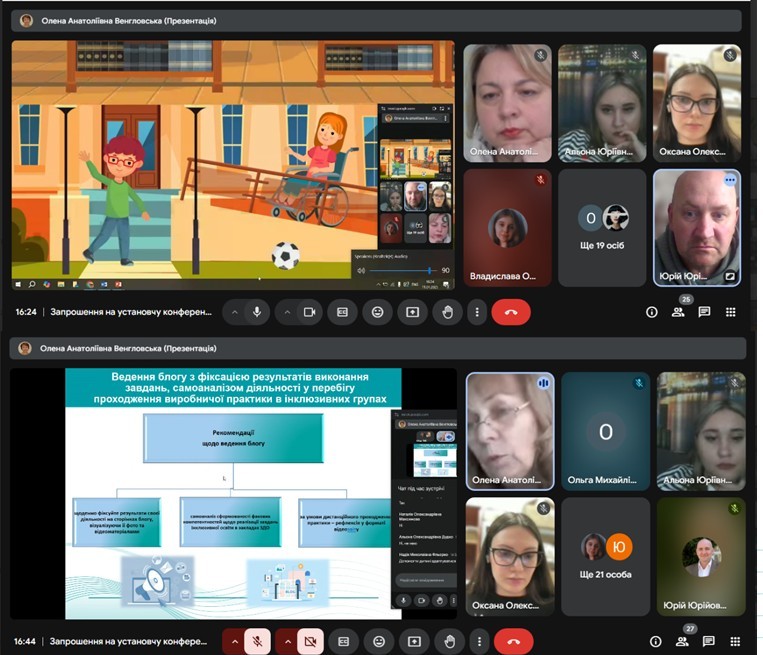Viewport: 763px width, 655px height.
Task: Show people panel with 25 participants badge
Action: click(678, 312)
